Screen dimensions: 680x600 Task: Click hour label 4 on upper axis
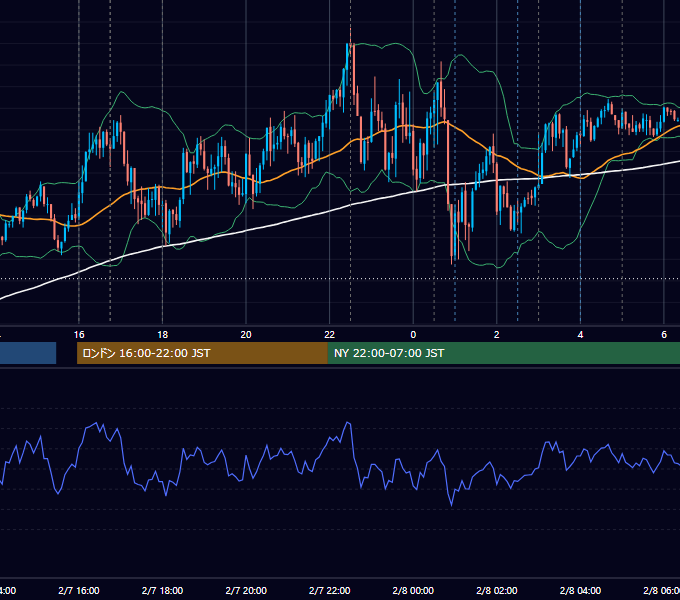tap(580, 335)
